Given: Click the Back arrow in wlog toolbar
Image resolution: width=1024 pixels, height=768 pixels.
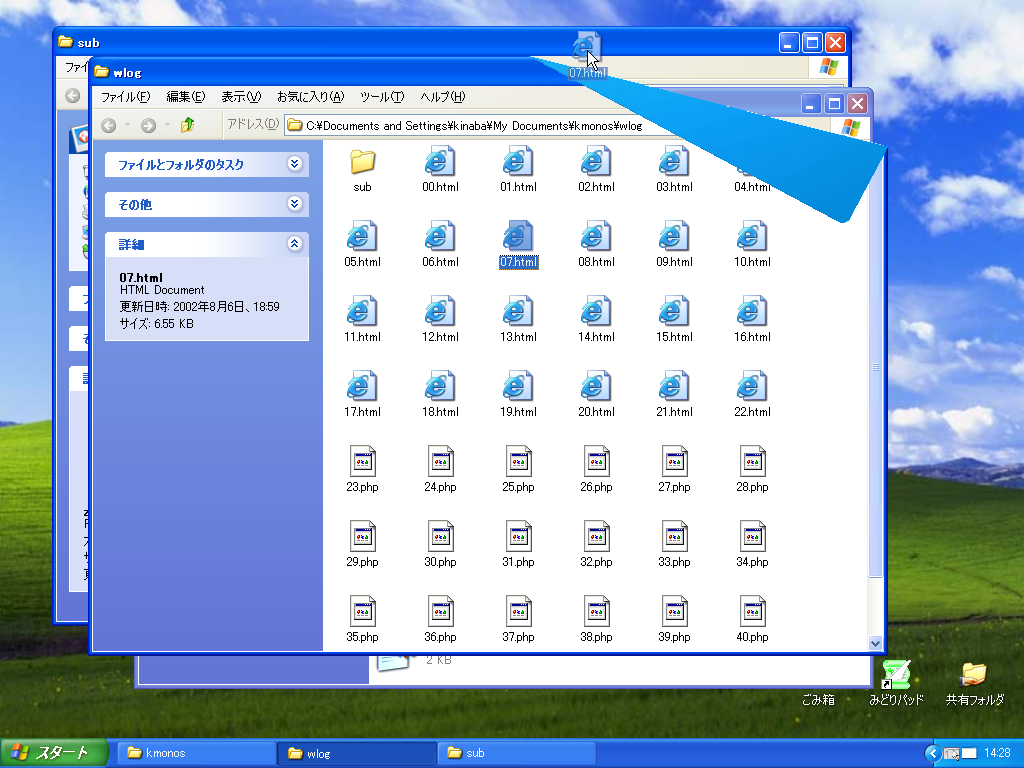Looking at the screenshot, I should click(x=109, y=125).
